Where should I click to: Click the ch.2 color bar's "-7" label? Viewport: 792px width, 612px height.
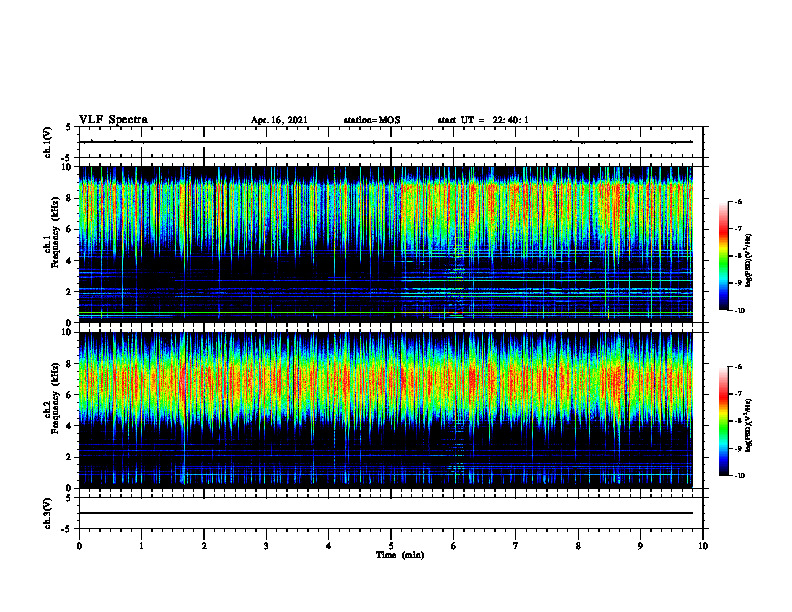738,394
